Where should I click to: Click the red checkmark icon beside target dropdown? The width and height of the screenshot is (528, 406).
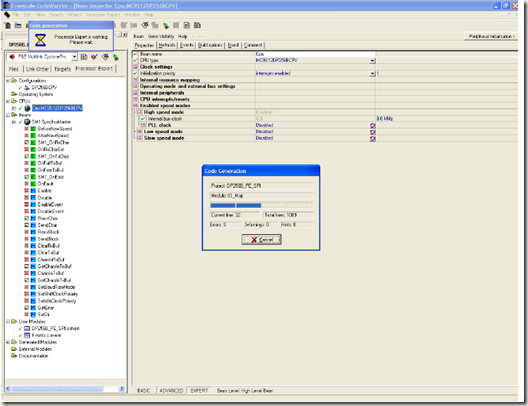click(94, 57)
